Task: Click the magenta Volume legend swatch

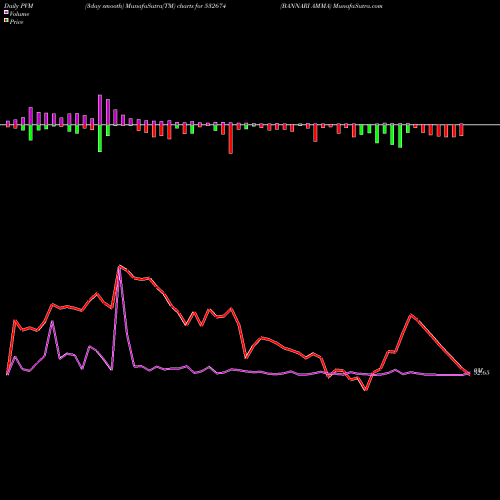Action: (6, 13)
